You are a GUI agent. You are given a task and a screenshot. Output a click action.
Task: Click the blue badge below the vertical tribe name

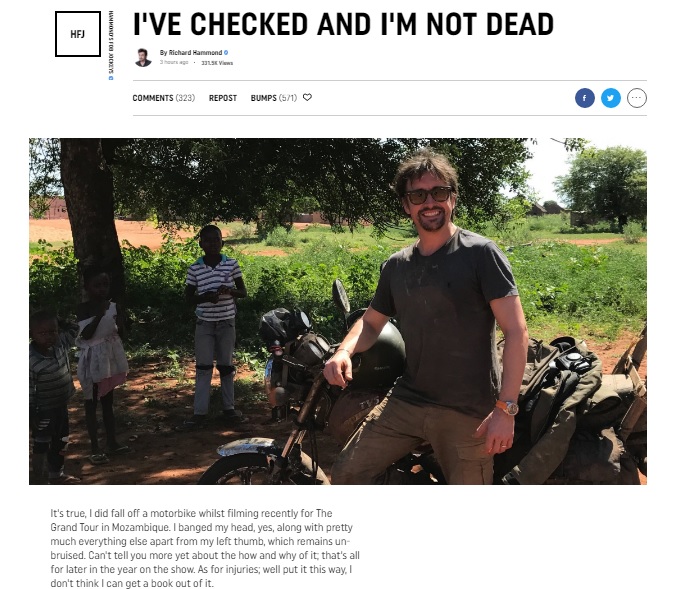[x=111, y=78]
